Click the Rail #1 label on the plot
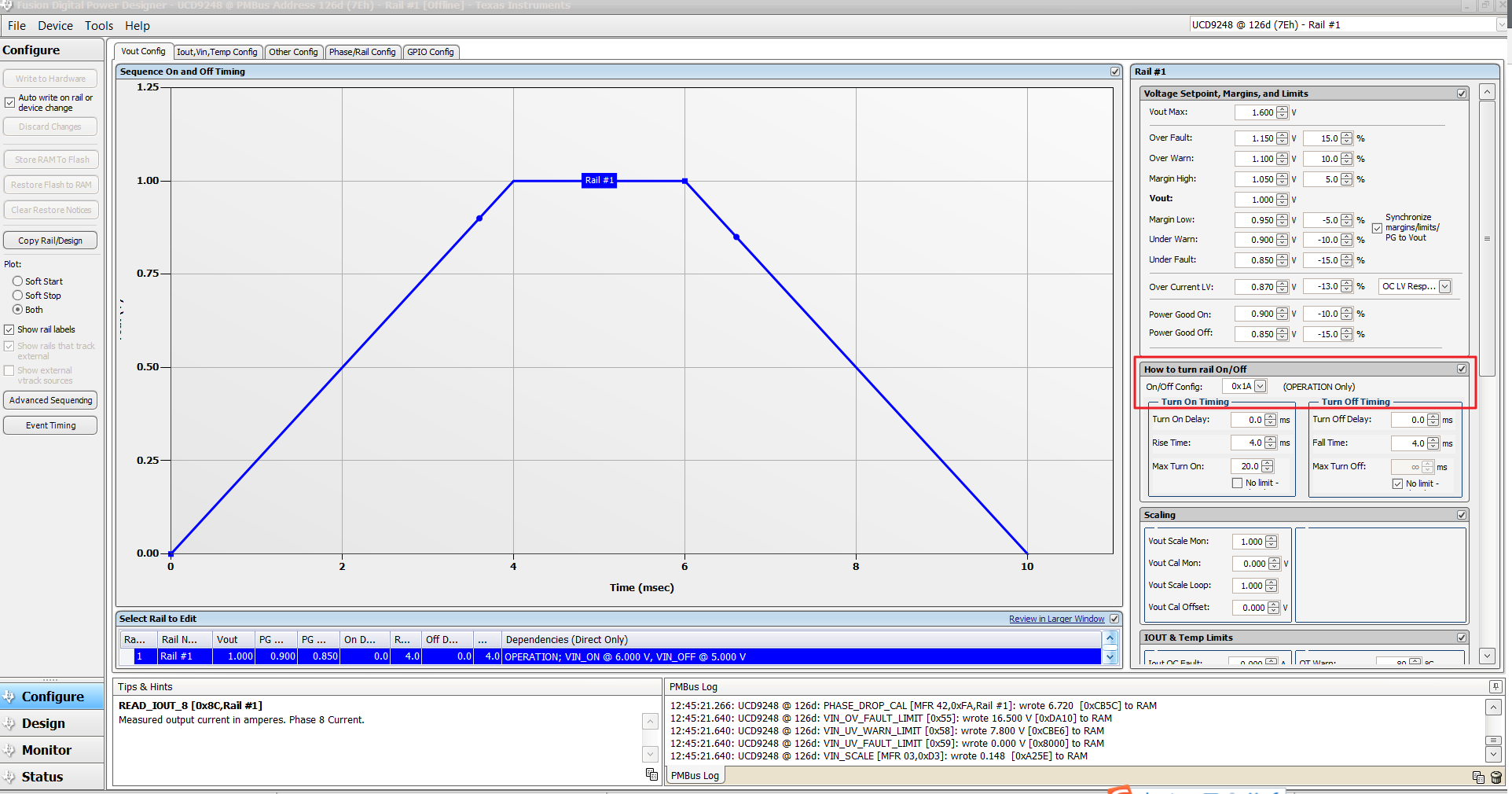The width and height of the screenshot is (1512, 794). (599, 180)
